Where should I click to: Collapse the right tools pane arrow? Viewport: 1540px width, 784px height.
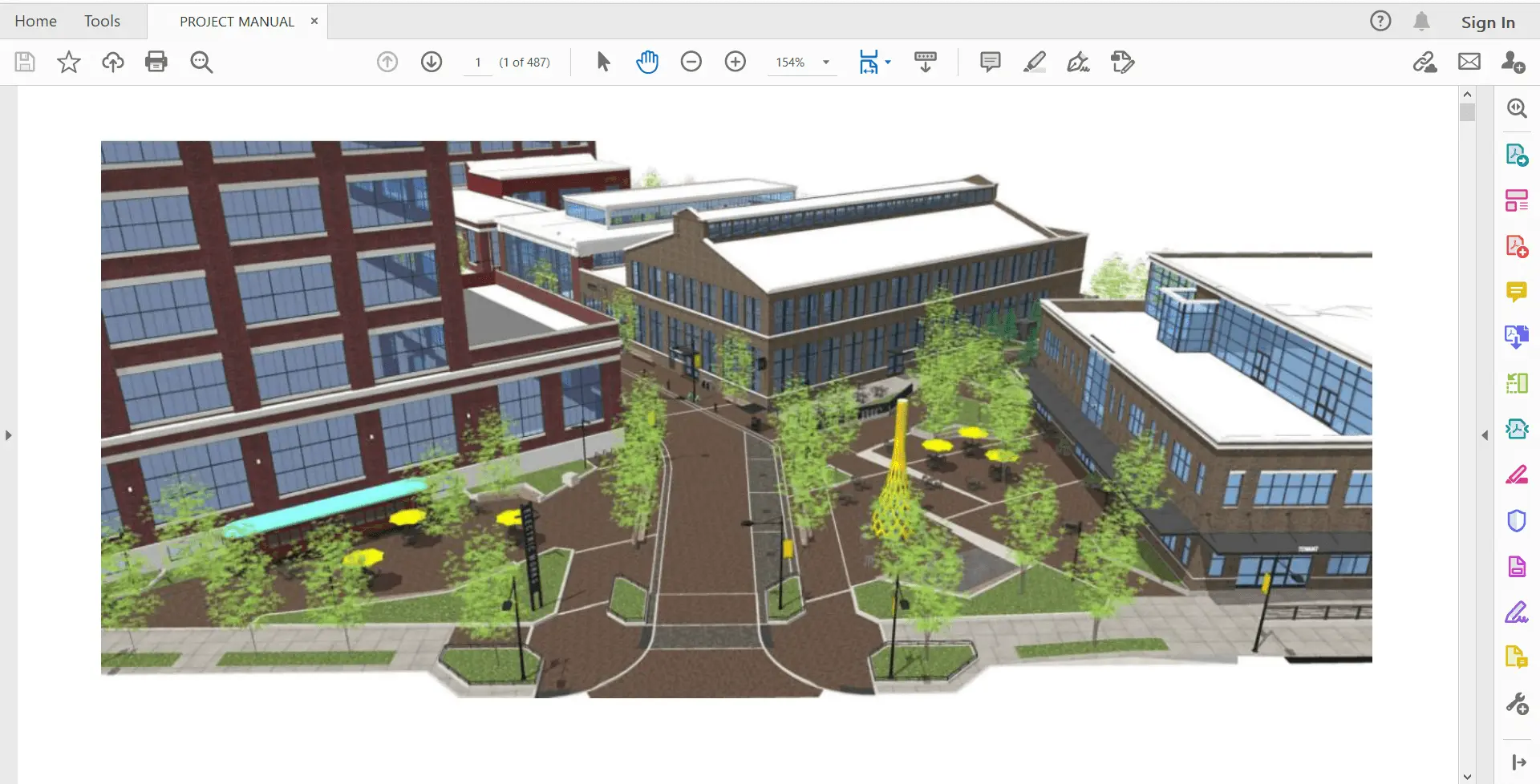point(1485,435)
